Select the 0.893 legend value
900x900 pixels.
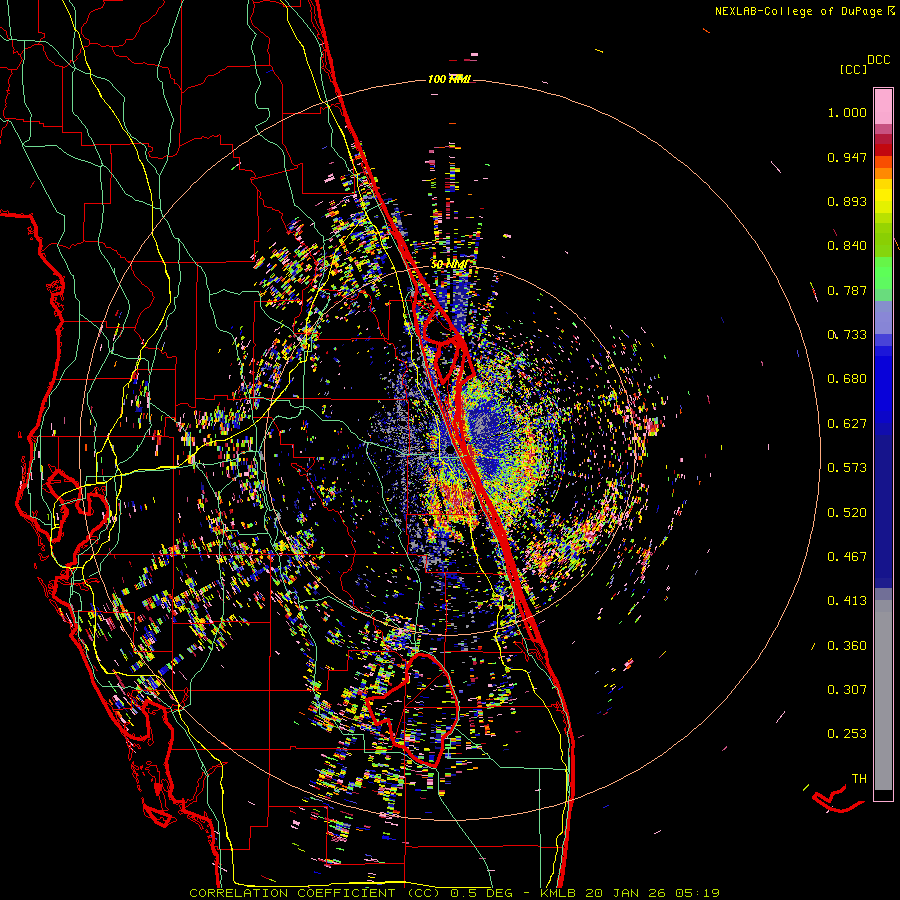pos(847,201)
